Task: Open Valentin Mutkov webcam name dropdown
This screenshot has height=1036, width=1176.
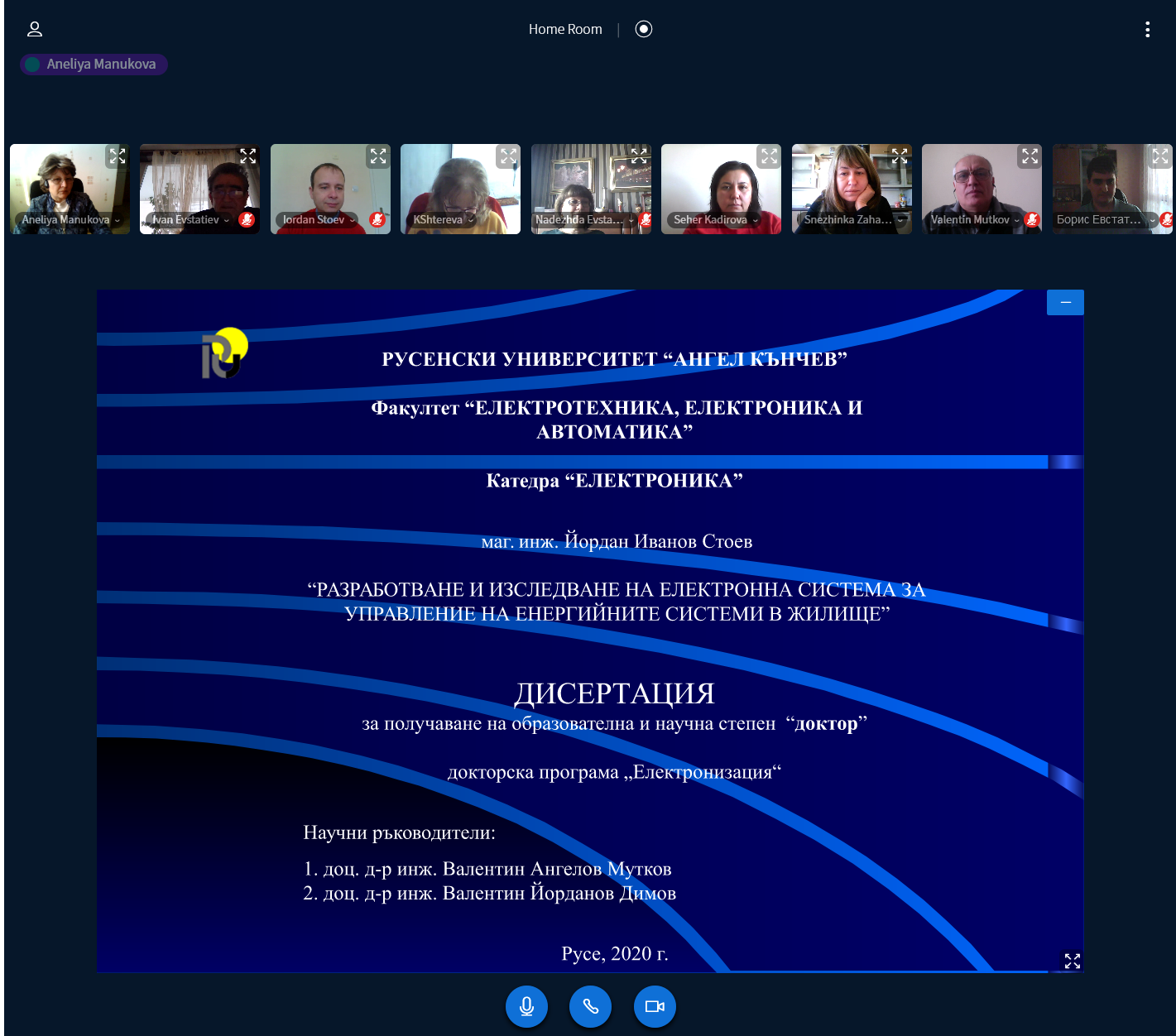Action: point(976,219)
